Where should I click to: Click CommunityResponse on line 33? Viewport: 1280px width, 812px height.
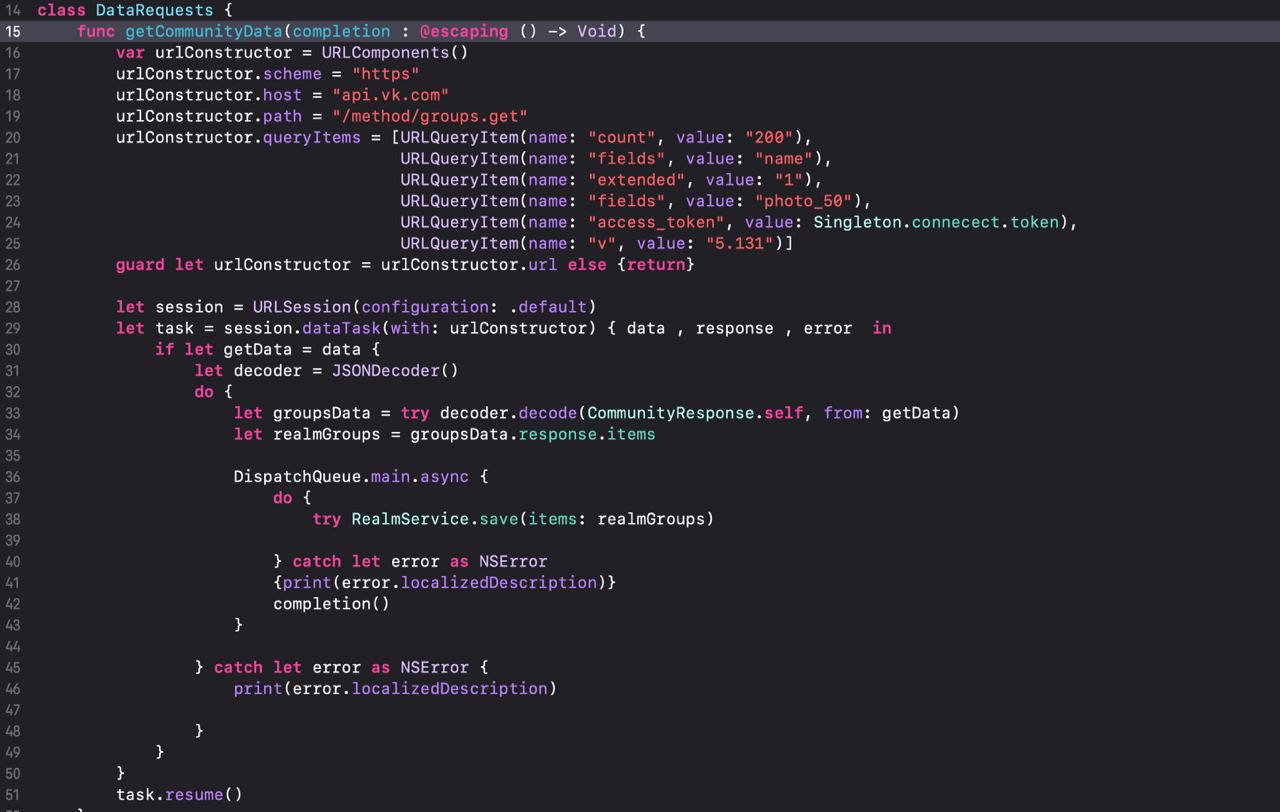click(670, 413)
